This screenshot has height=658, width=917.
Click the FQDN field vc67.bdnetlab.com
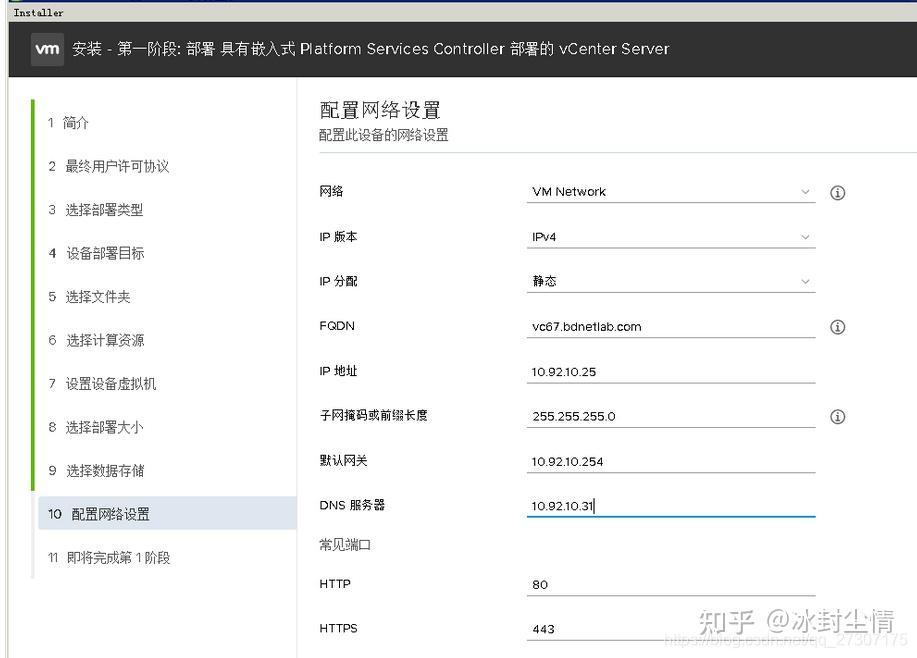click(671, 327)
